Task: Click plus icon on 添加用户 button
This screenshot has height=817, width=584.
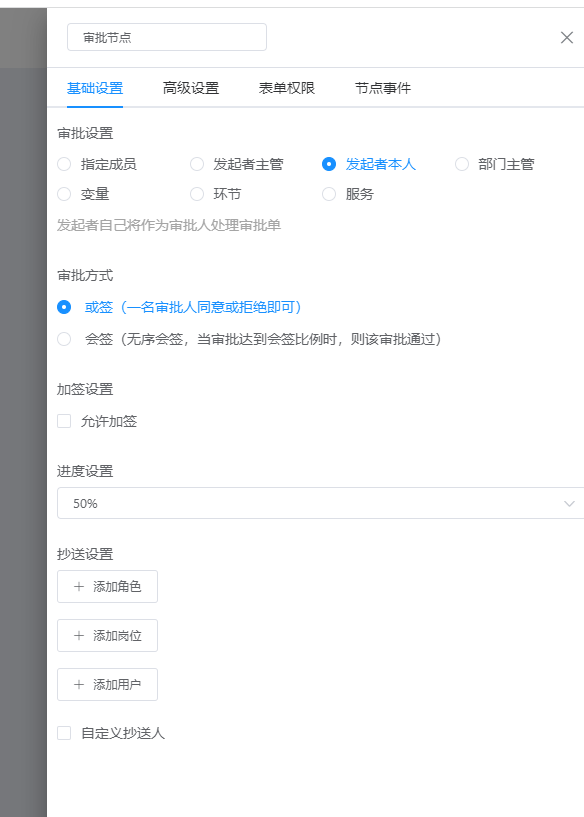Action: (79, 685)
